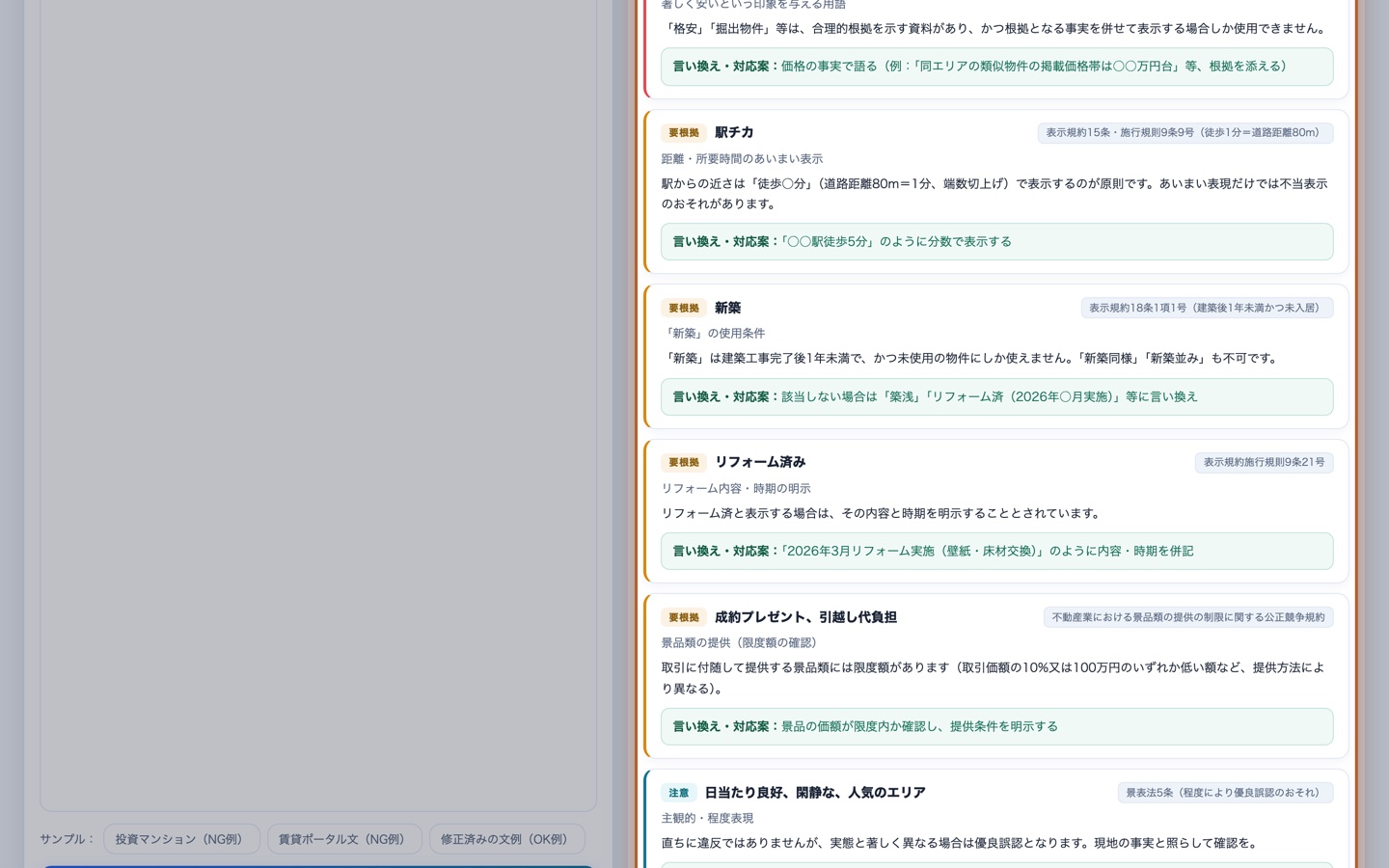Click the 表示規約15条・施行規則9条9号 reference tag
Viewport: 1389px width, 868px height.
pyautogui.click(x=1185, y=133)
